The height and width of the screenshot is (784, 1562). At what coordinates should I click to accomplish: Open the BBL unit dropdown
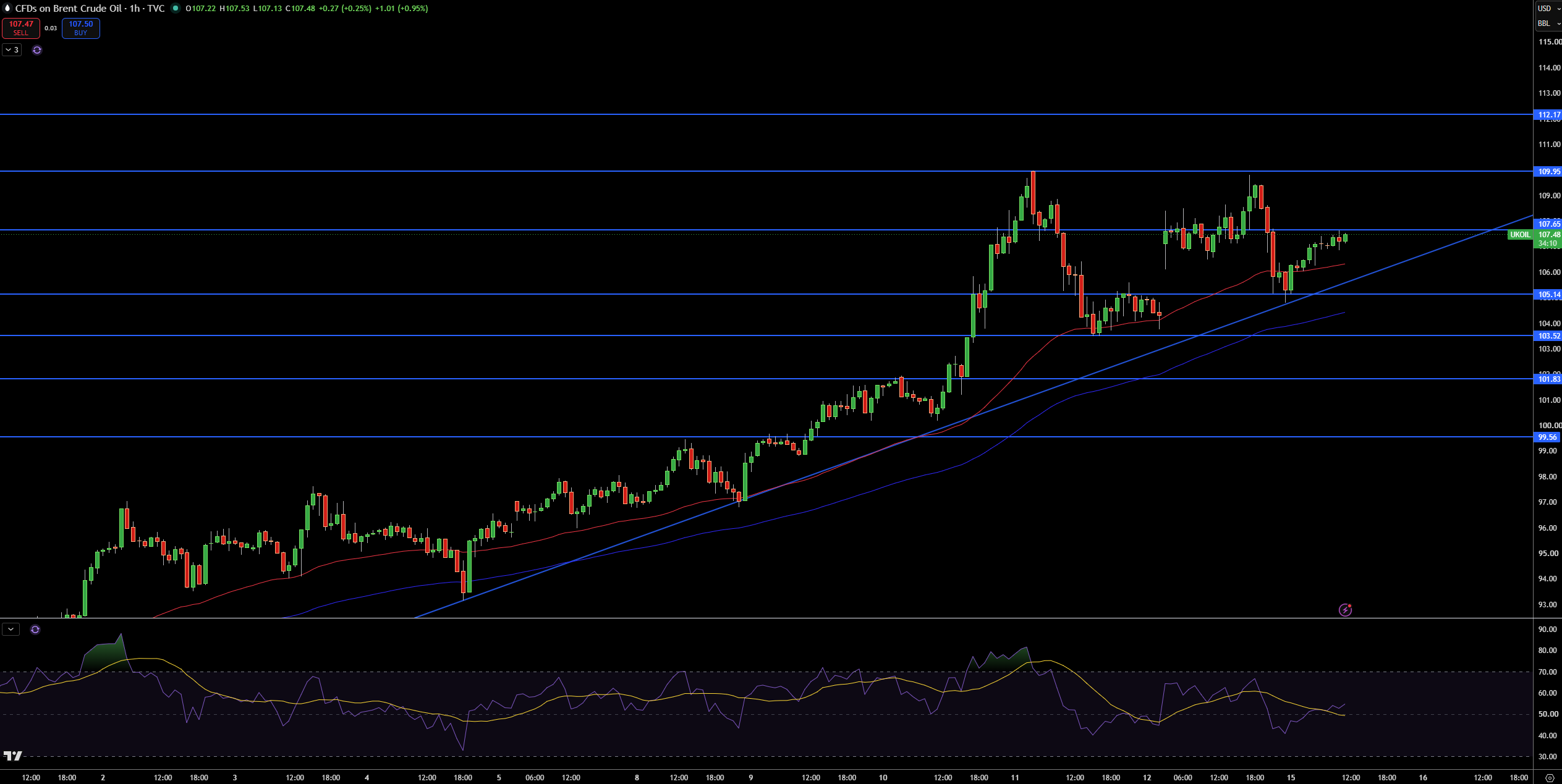tap(1548, 23)
